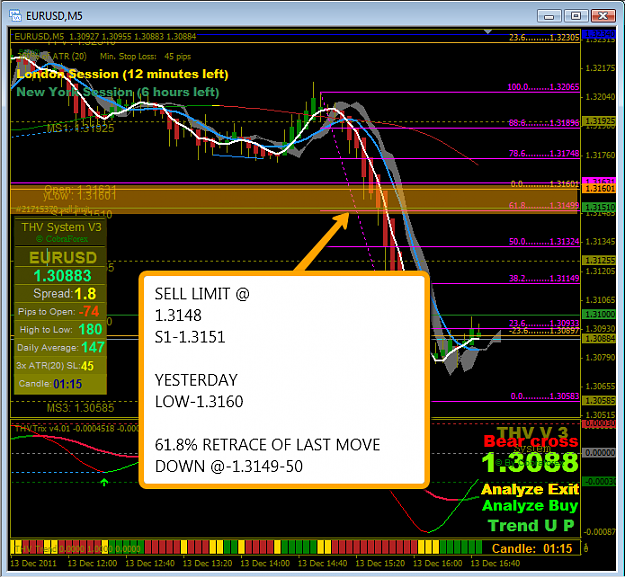
Task: Click the 13 Dec 15:20 time label
Action: pos(380,564)
